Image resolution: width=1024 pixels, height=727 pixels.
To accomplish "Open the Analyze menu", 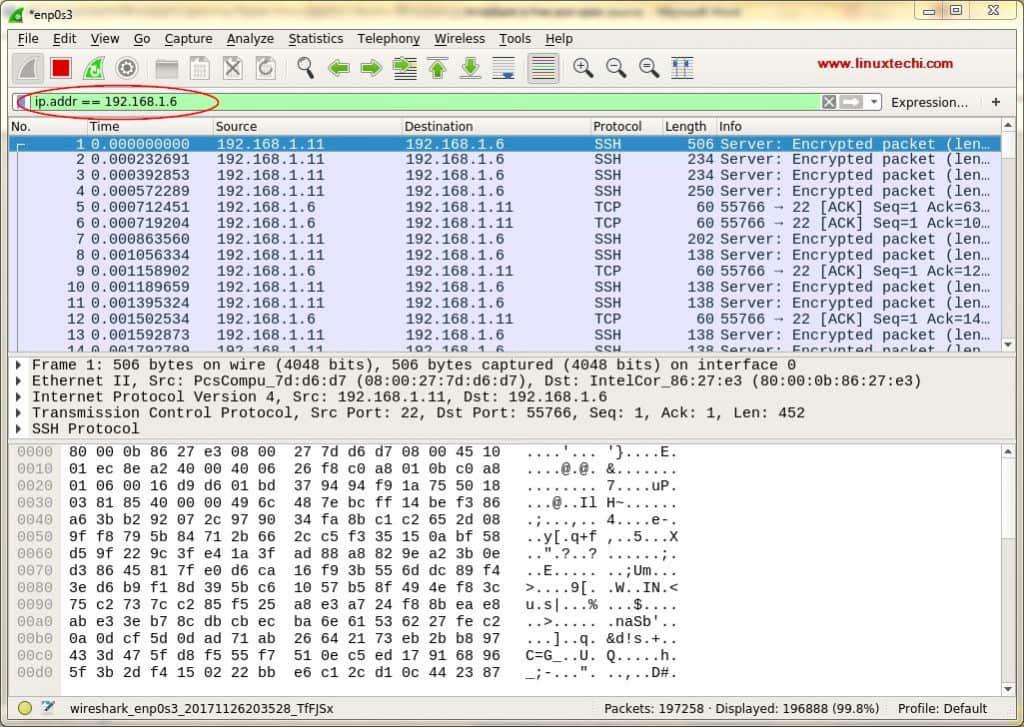I will tap(249, 39).
